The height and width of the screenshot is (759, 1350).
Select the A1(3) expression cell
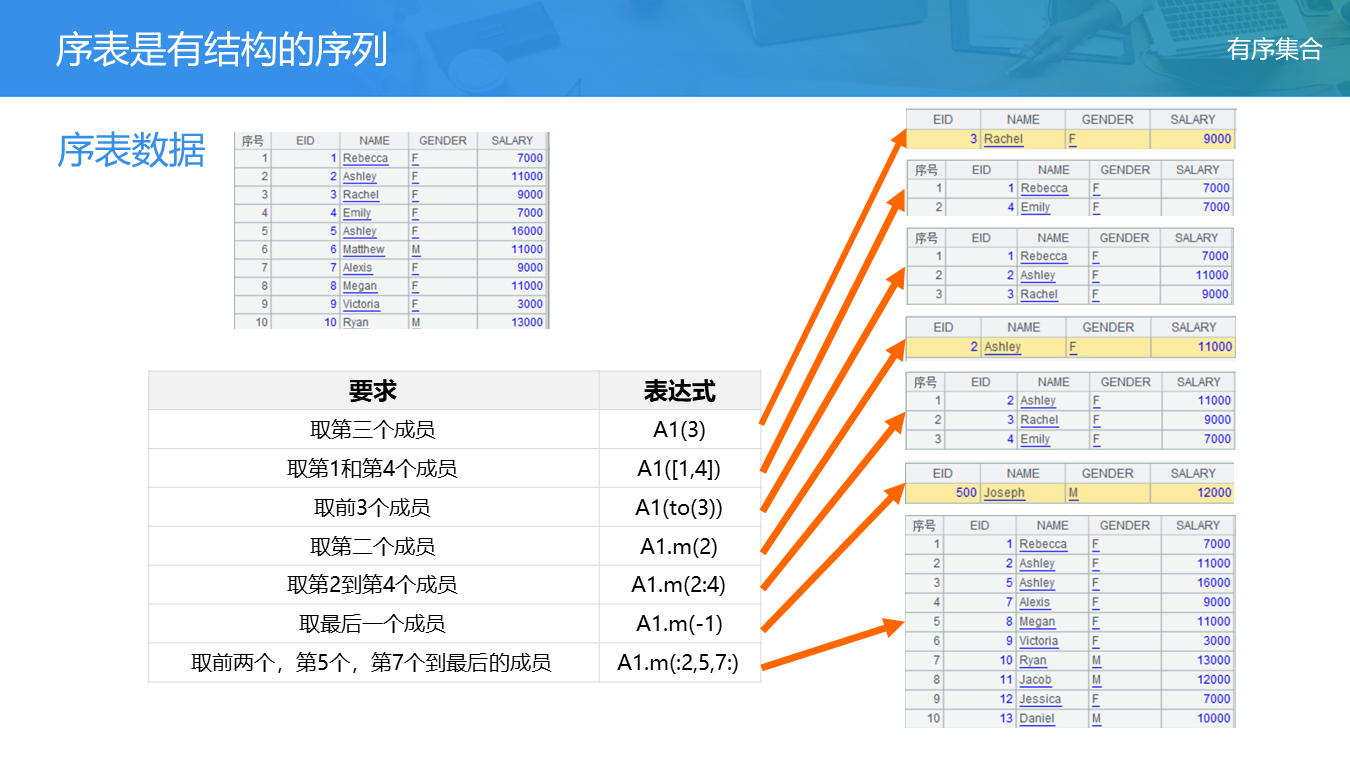679,430
